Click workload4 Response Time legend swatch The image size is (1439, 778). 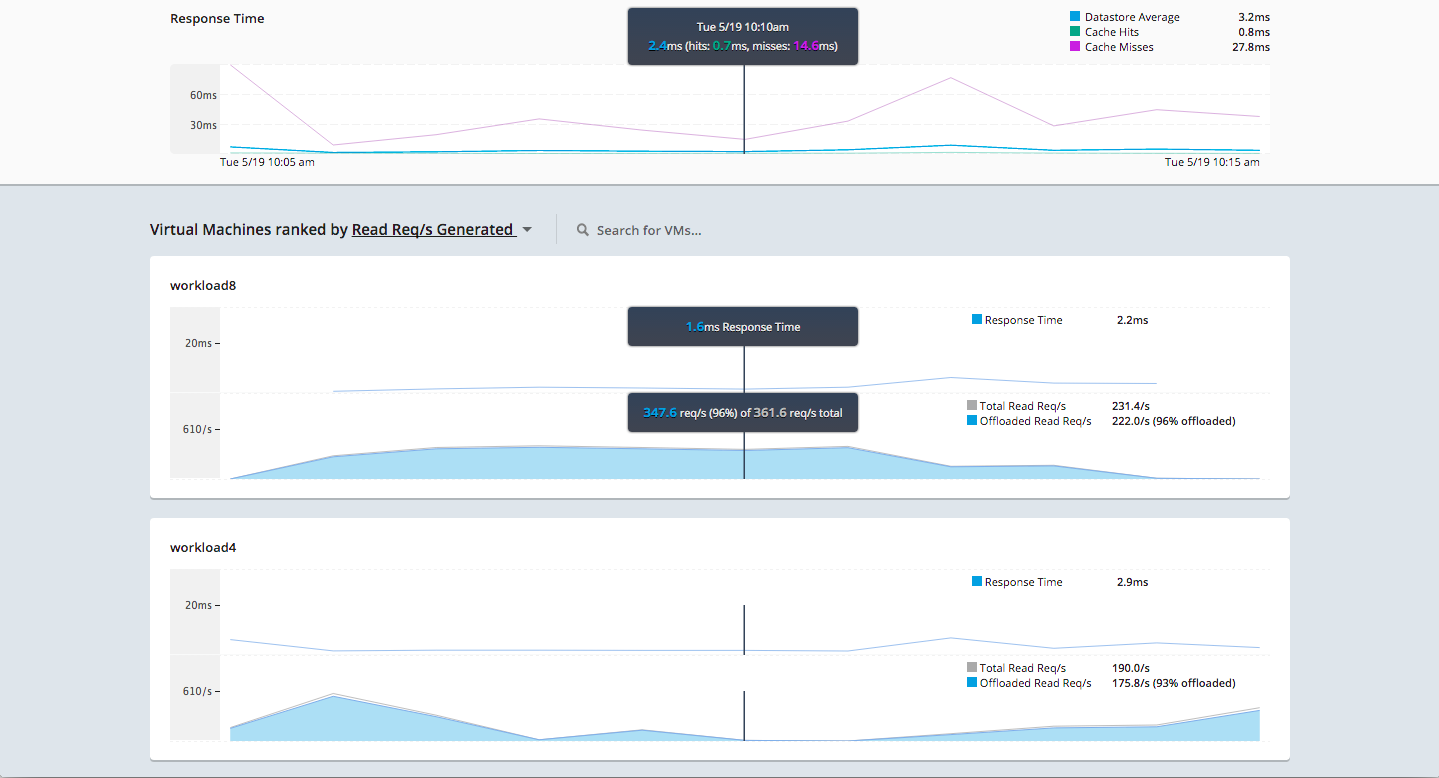977,582
